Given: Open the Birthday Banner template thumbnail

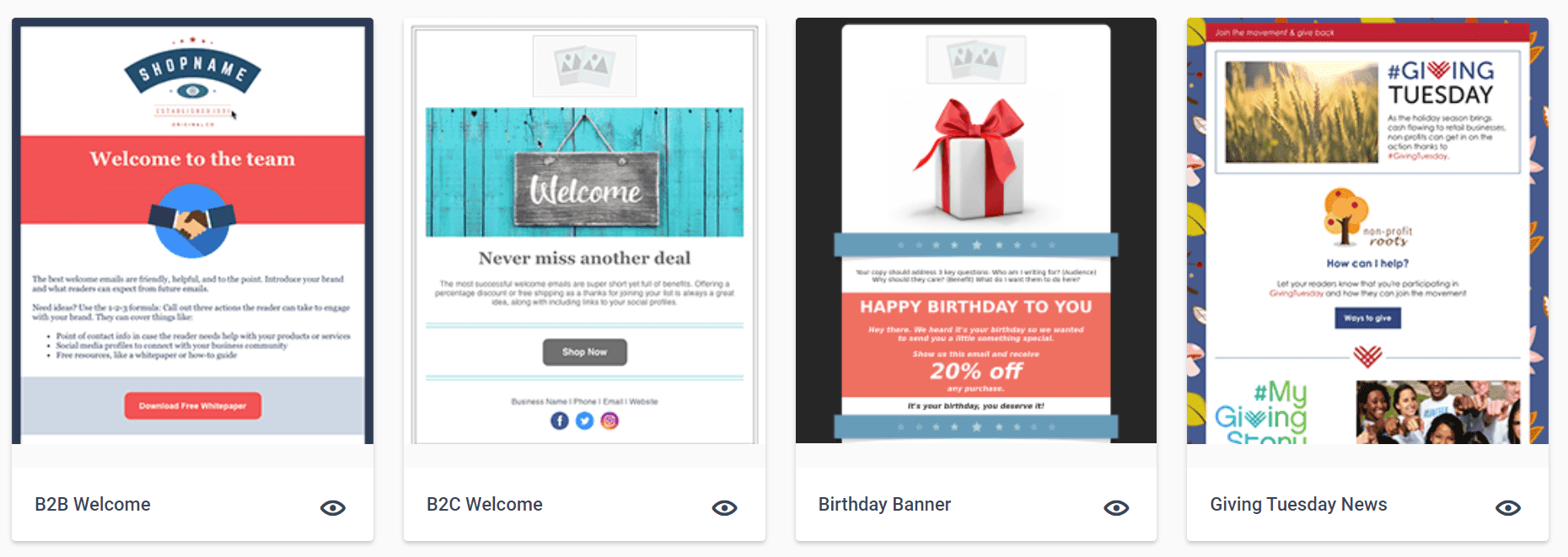Looking at the screenshot, I should (976, 231).
